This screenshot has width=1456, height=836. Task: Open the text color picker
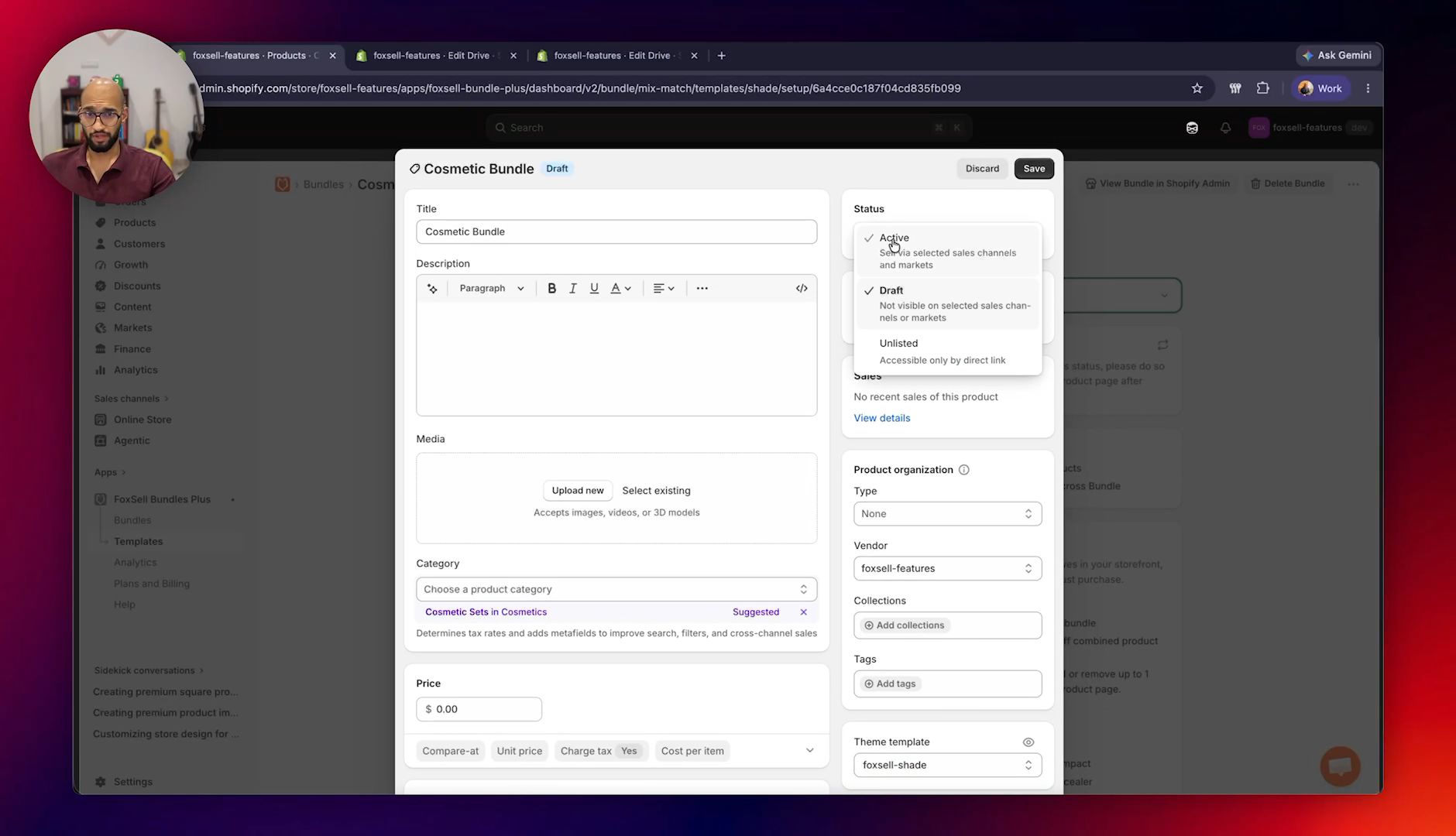coord(620,288)
